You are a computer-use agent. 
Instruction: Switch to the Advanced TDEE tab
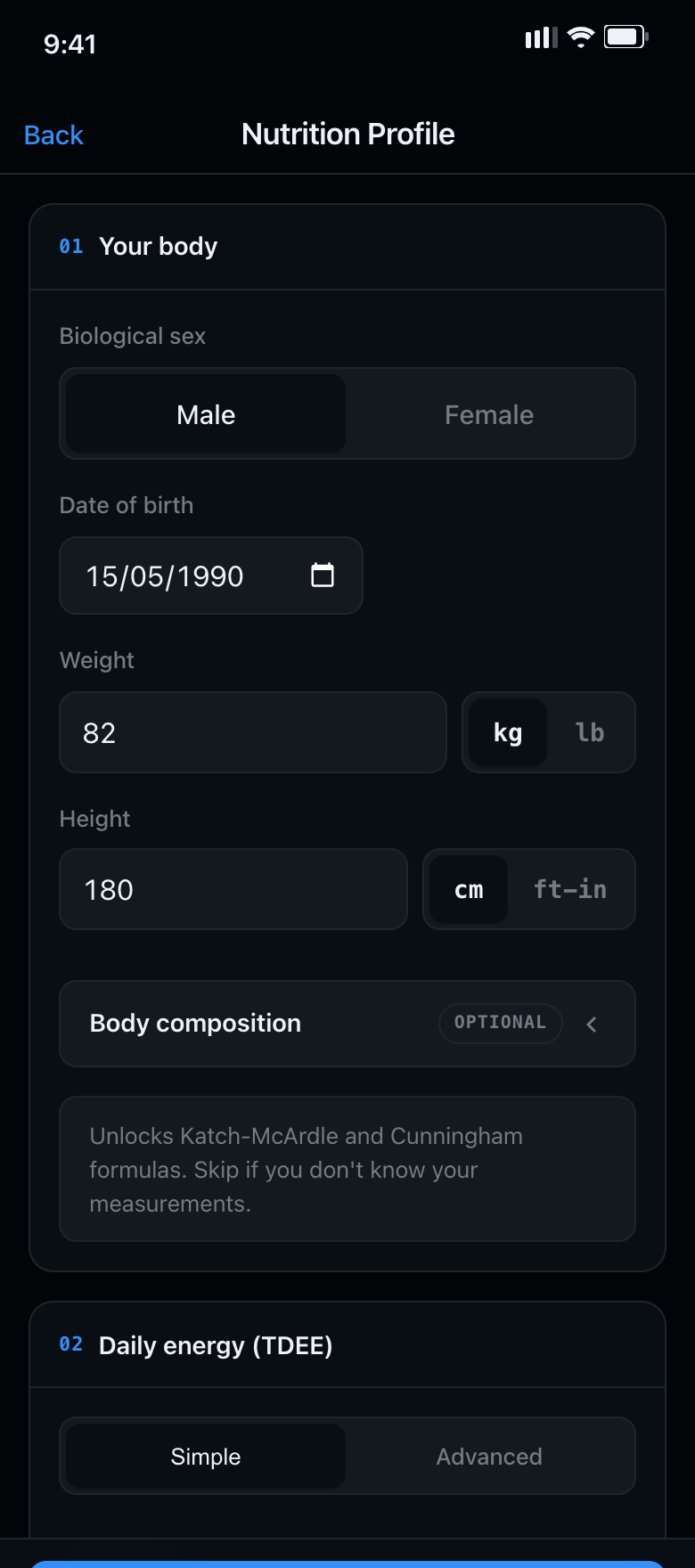[x=489, y=1457]
